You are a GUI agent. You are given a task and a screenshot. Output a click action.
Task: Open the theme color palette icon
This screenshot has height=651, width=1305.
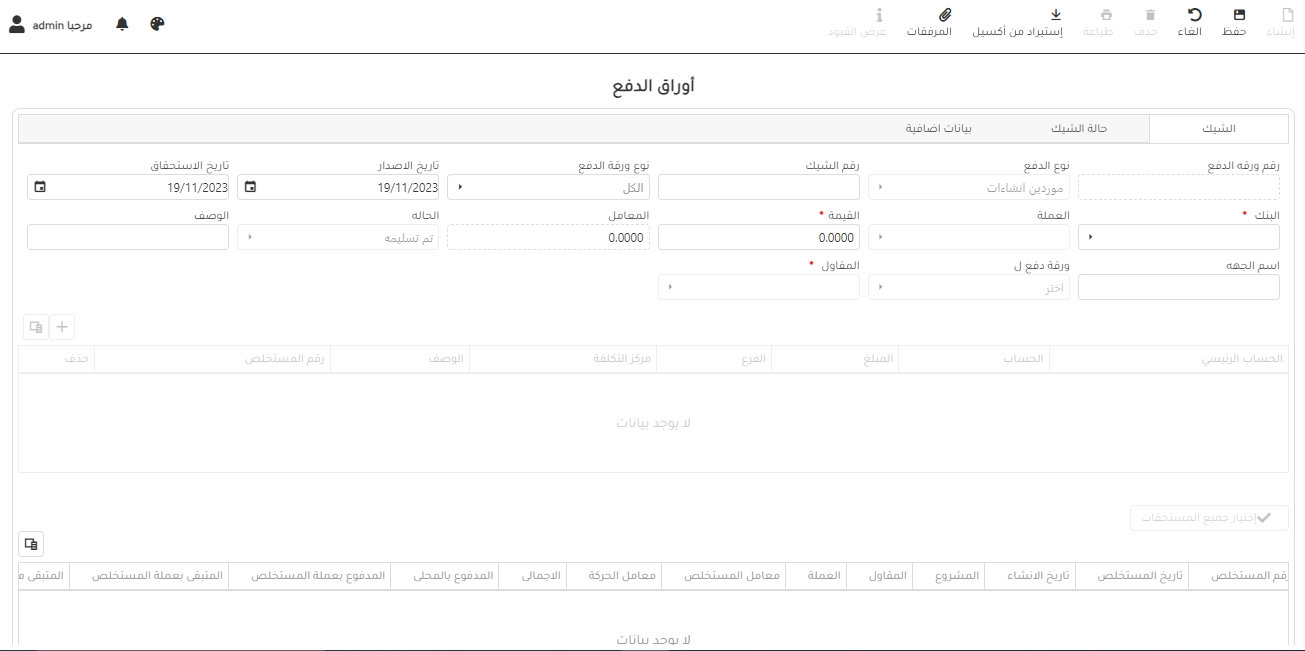pos(157,24)
